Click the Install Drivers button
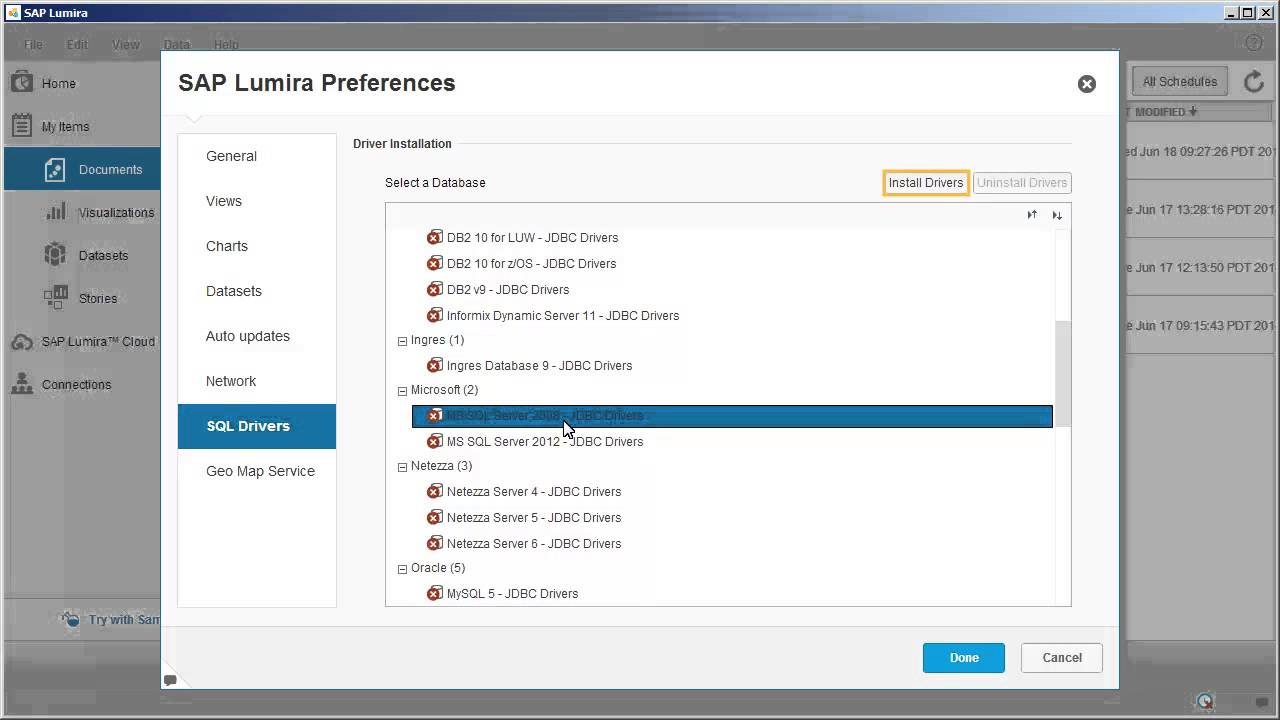The width and height of the screenshot is (1280, 720). pyautogui.click(x=926, y=183)
